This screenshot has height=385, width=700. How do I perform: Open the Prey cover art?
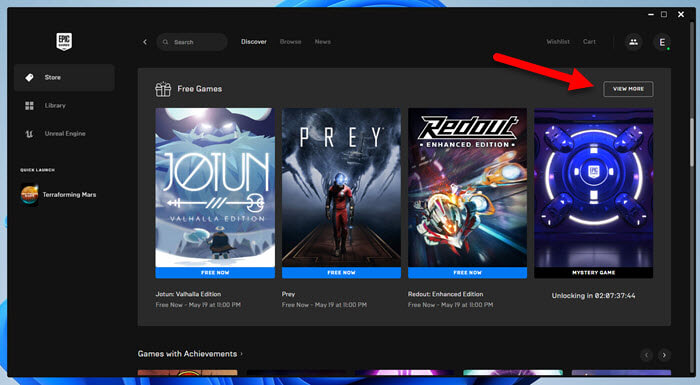pos(342,188)
